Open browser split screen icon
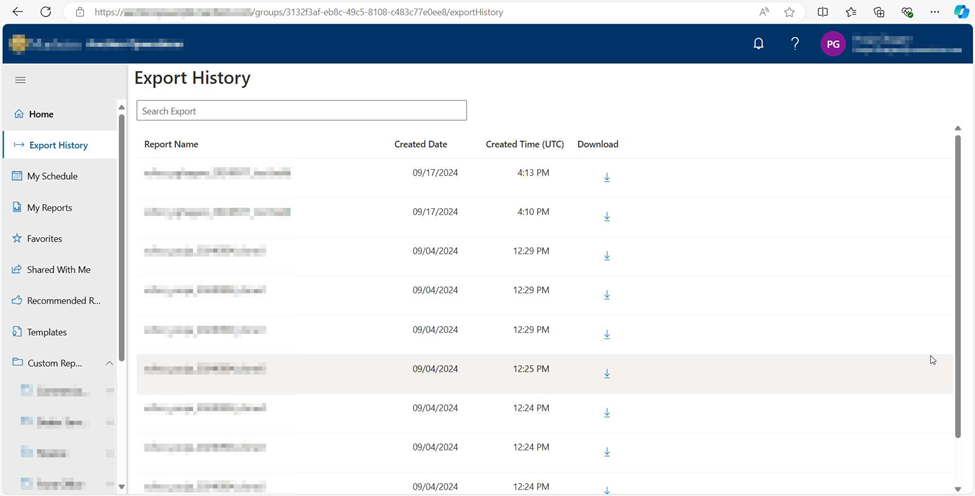Screen dimensions: 975x496 tap(823, 12)
